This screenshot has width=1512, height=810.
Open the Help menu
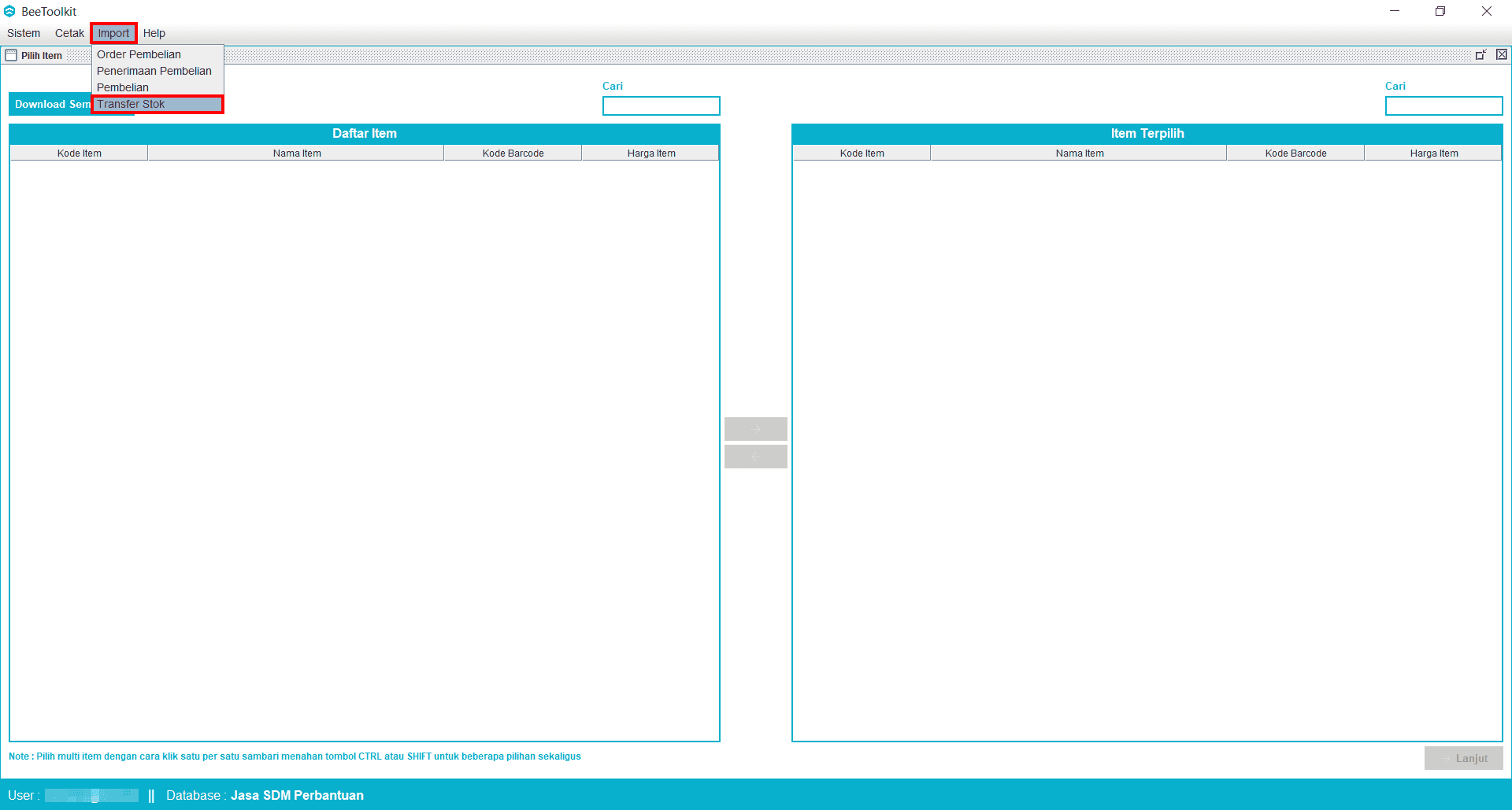[154, 33]
